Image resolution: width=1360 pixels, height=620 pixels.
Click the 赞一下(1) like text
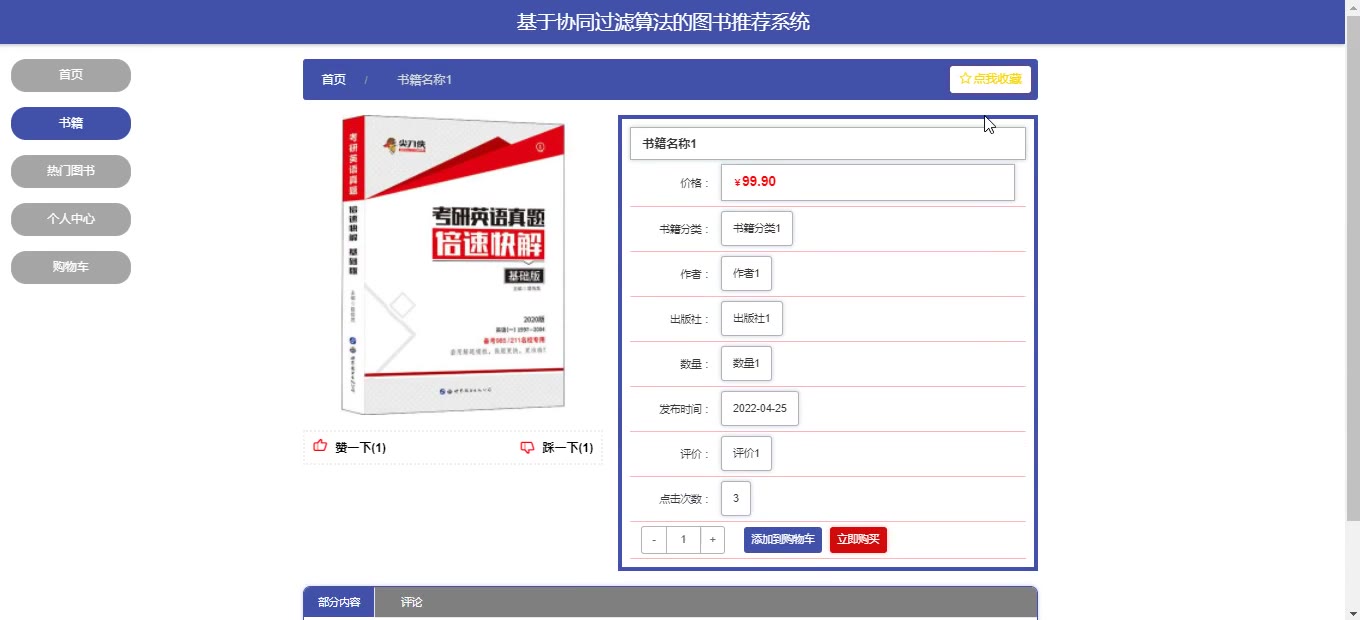click(x=360, y=448)
